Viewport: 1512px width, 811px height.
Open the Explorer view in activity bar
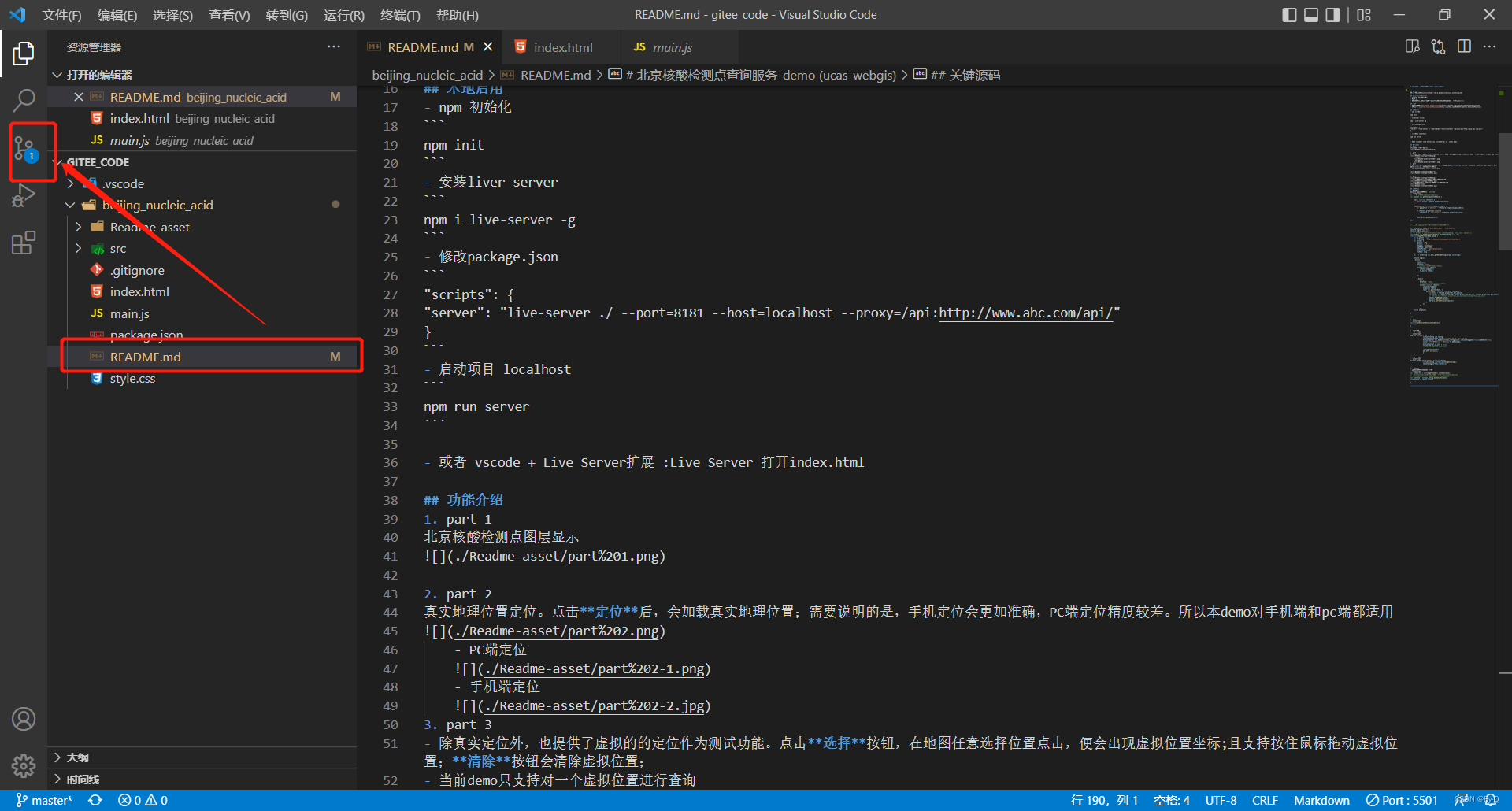24,54
